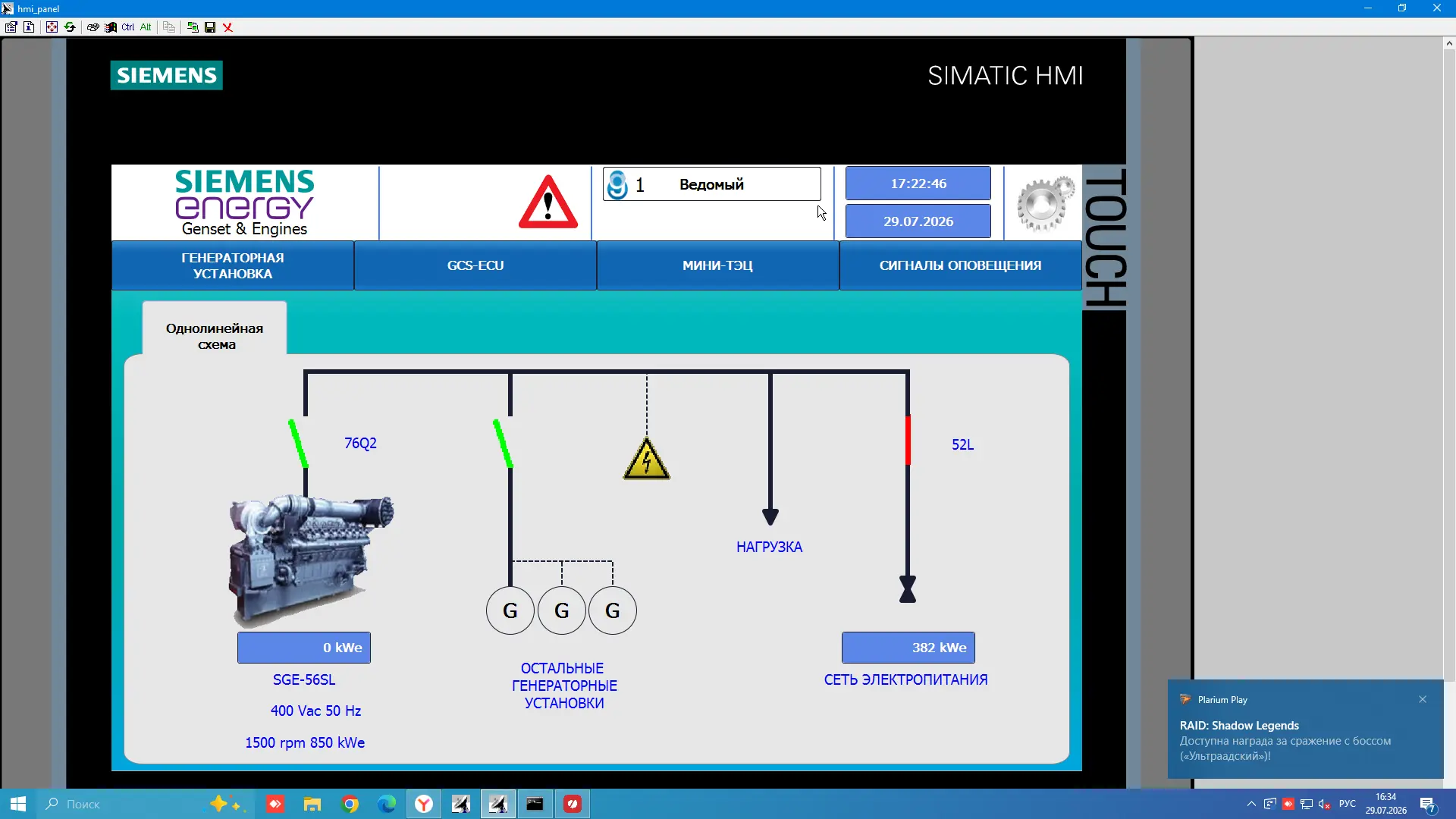This screenshot has height=819, width=1456.
Task: Open AnyDesk from the taskbar
Action: [275, 804]
